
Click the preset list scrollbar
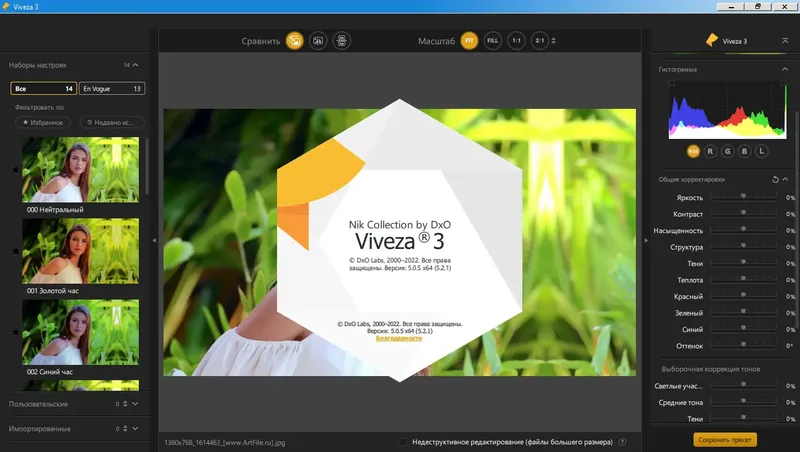tap(147, 166)
